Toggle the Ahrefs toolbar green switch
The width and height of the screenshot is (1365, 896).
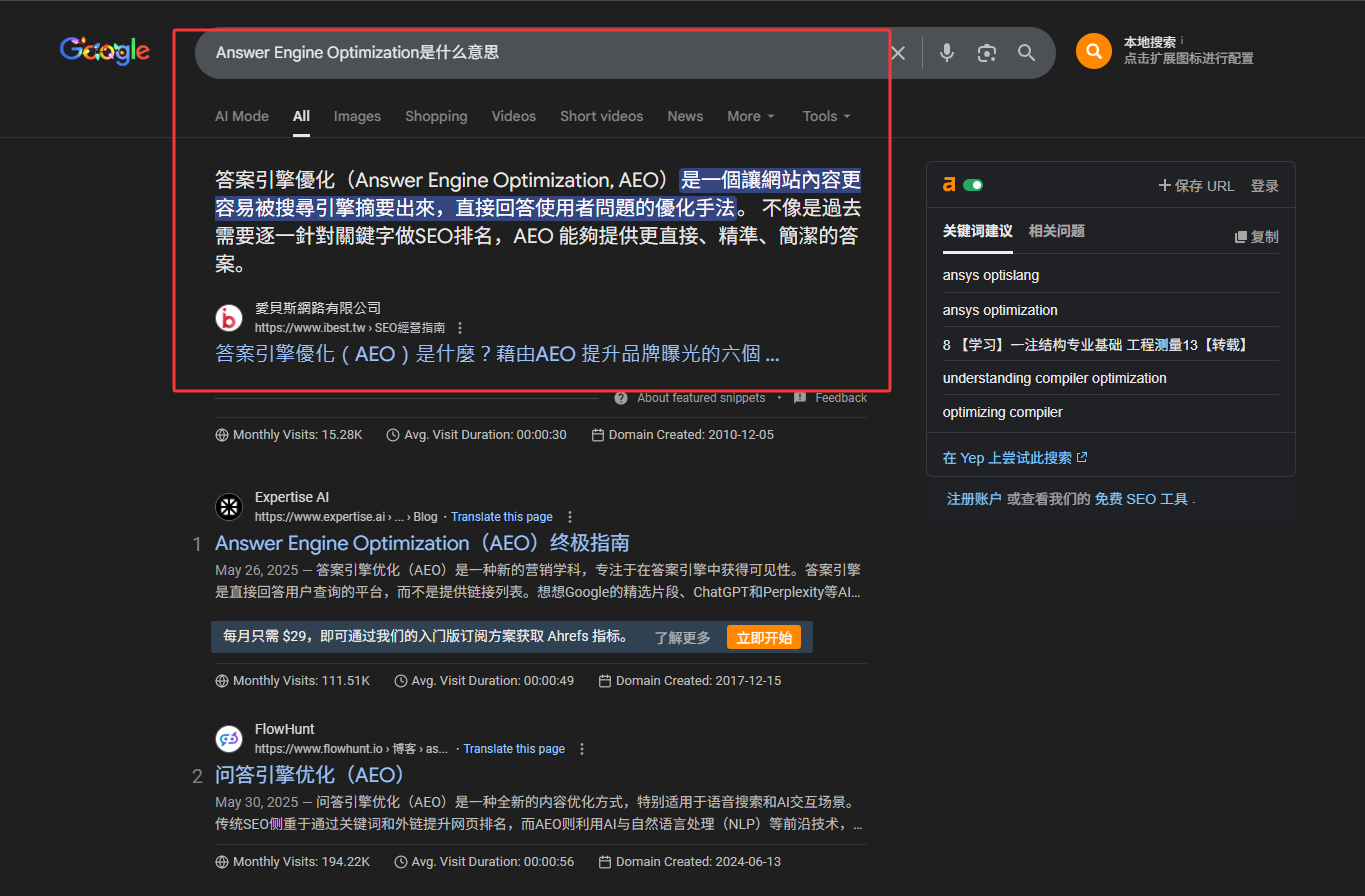point(973,185)
